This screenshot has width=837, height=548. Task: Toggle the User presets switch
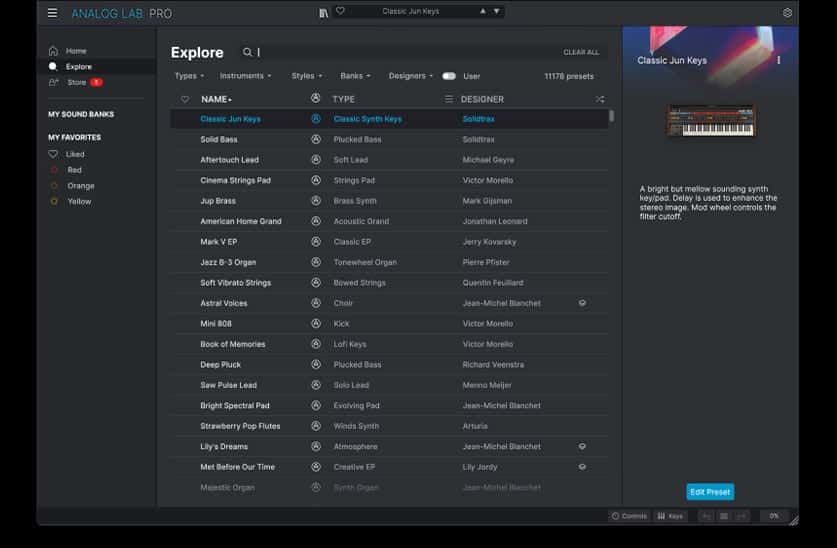coord(449,76)
